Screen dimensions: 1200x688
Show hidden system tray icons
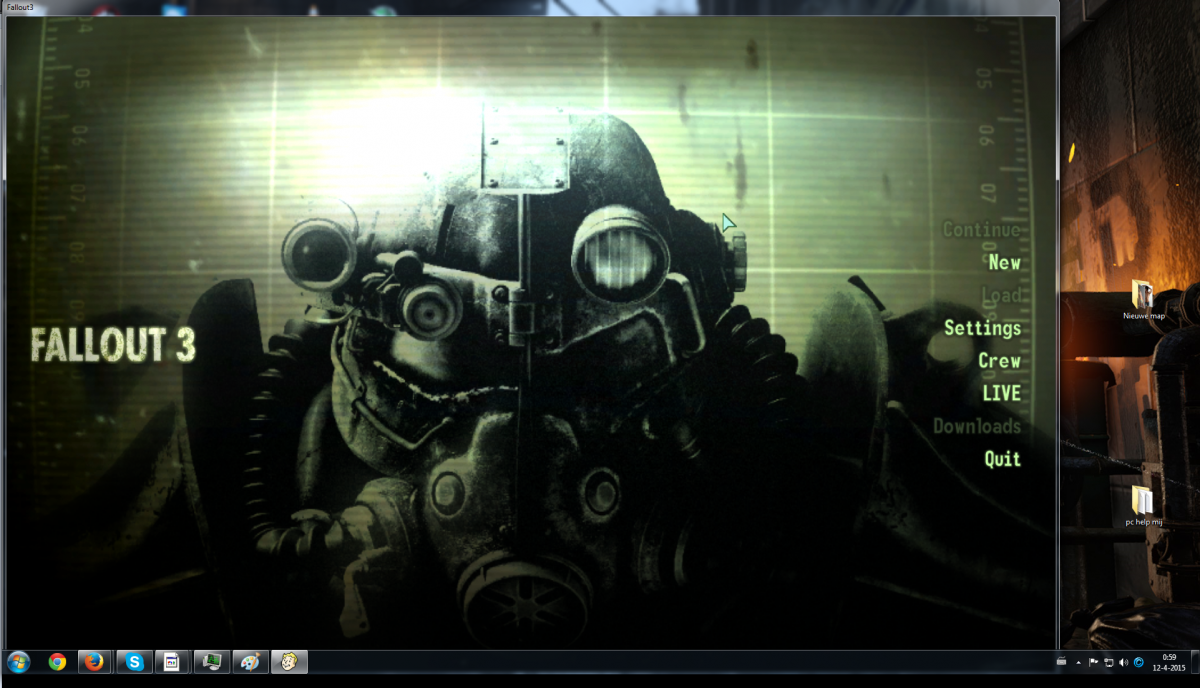[x=1077, y=662]
